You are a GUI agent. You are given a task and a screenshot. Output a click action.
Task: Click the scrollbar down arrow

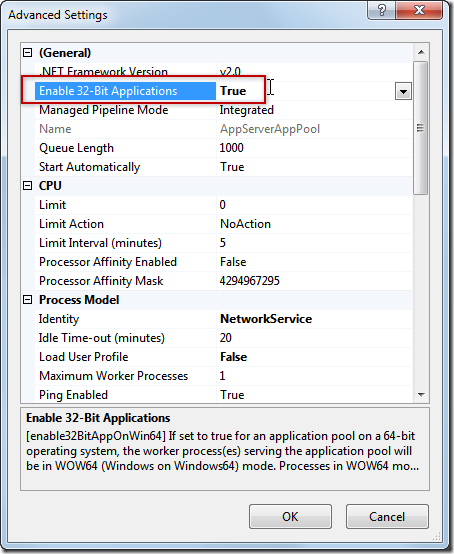[x=421, y=394]
